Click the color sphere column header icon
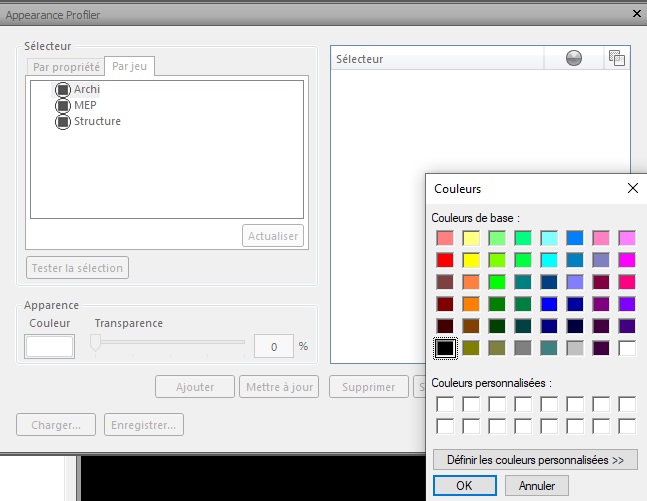647x501 pixels. [574, 59]
